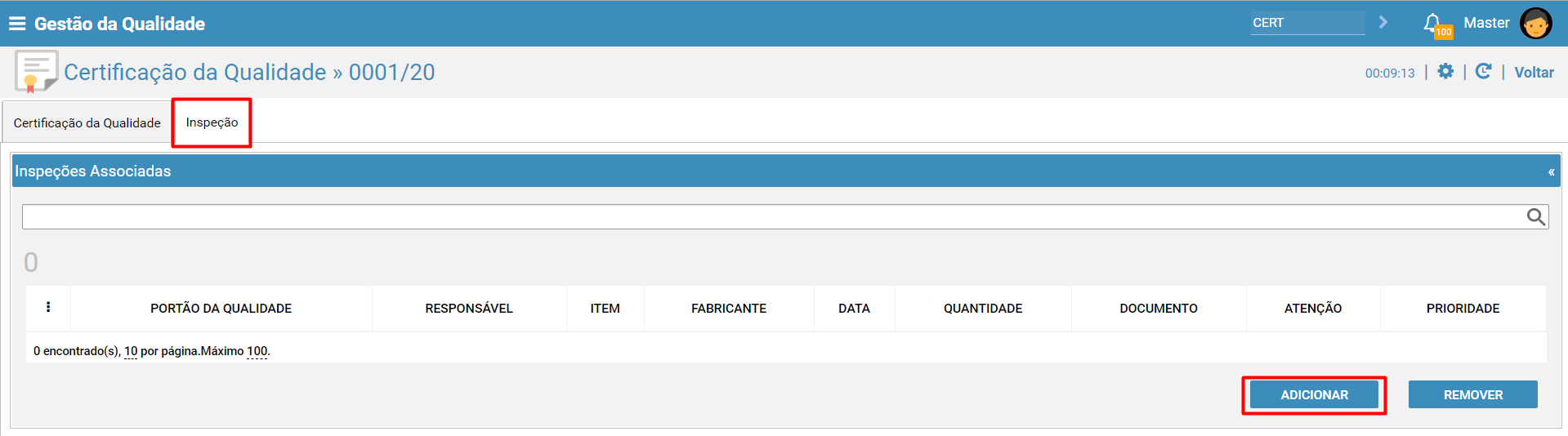
Task: Click the refresh reload icon
Action: tap(1484, 71)
